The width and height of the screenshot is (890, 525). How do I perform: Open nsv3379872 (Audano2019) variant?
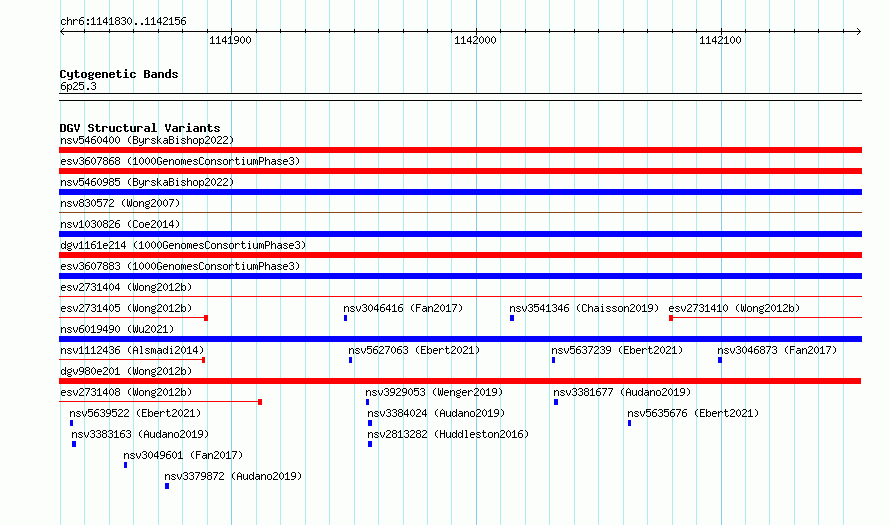(x=233, y=476)
